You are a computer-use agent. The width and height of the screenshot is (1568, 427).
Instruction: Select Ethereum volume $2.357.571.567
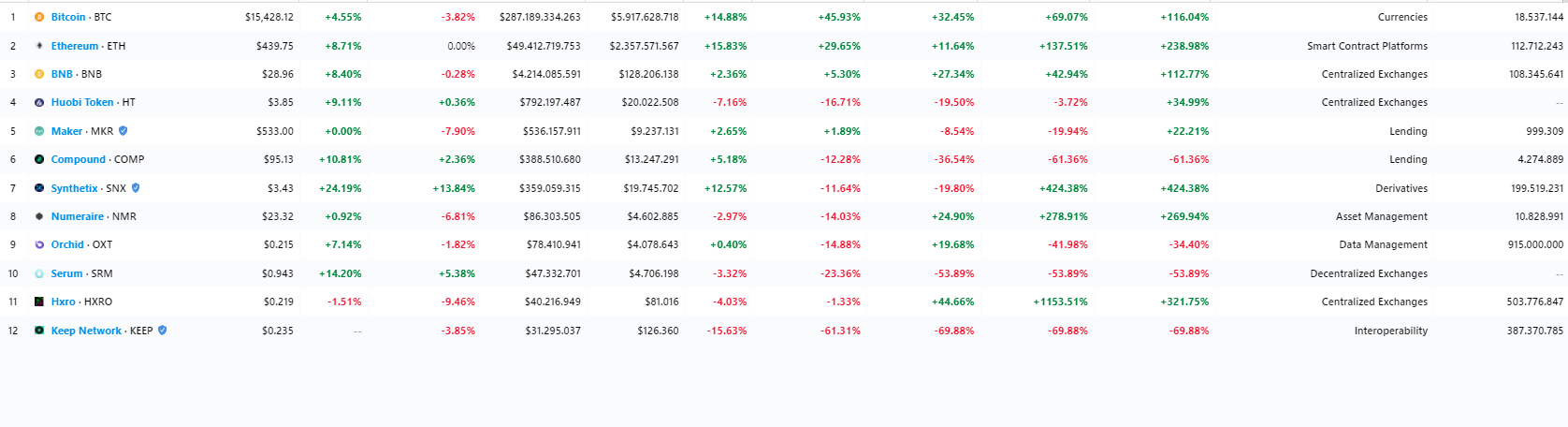point(645,46)
